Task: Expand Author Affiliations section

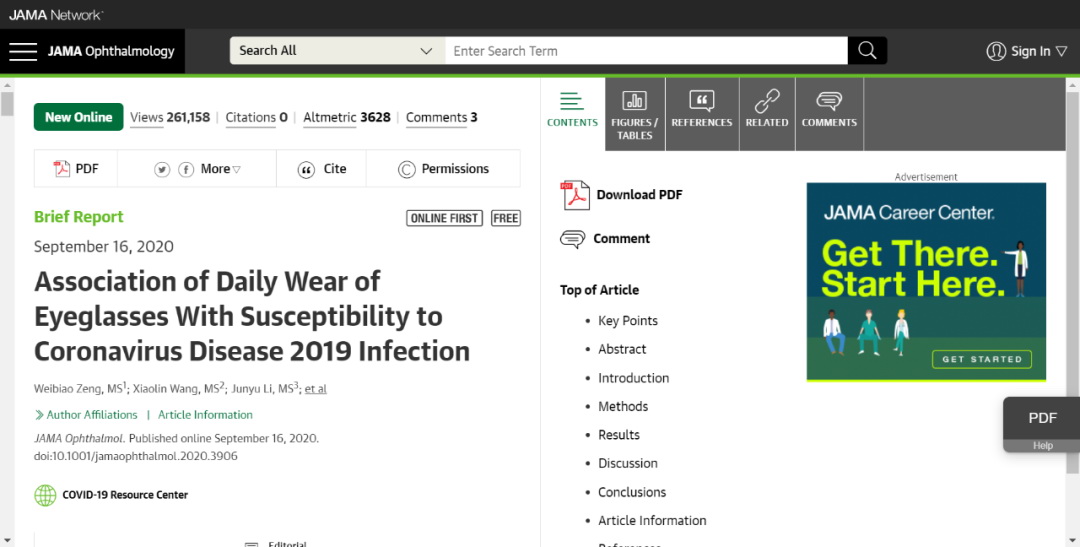Action: click(86, 415)
